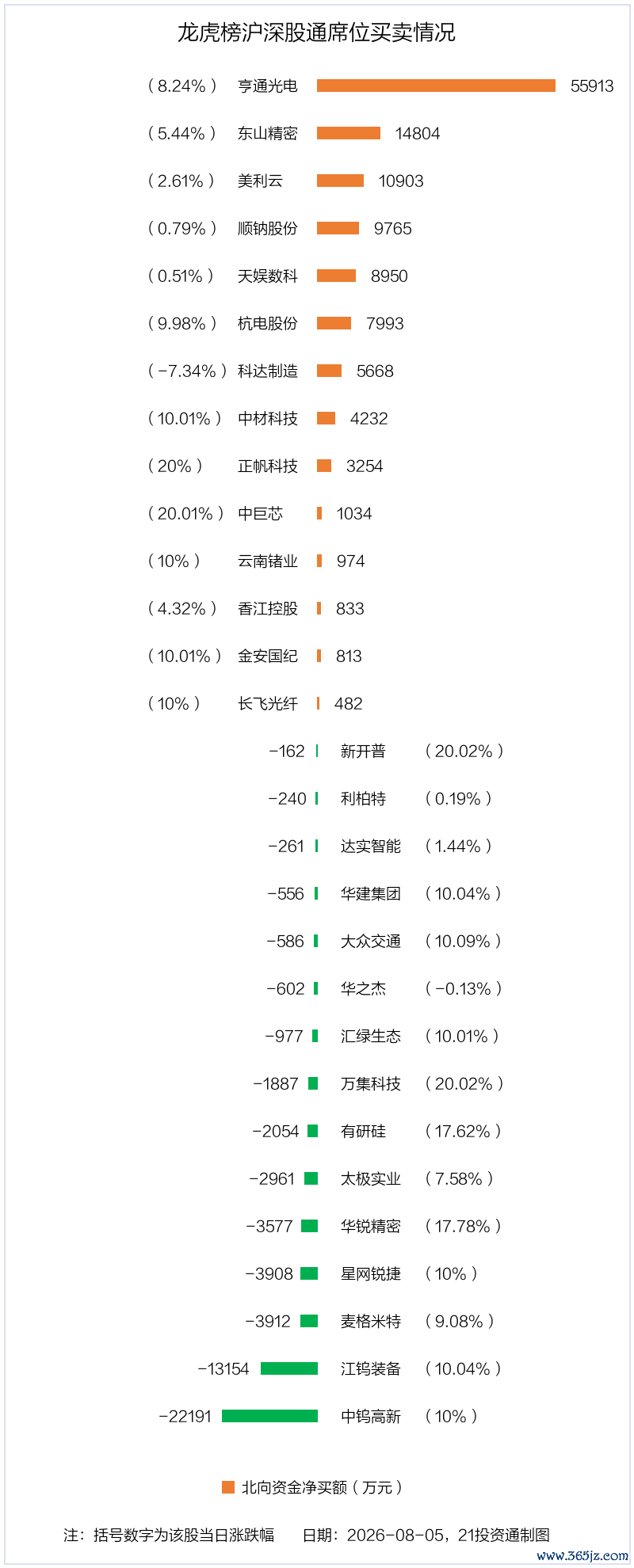Click the value 55913

click(x=592, y=86)
